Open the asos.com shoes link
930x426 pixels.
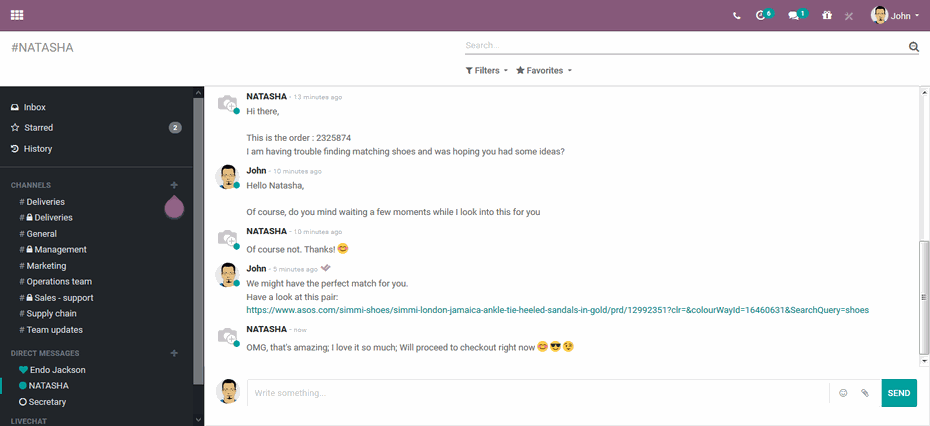coord(557,310)
